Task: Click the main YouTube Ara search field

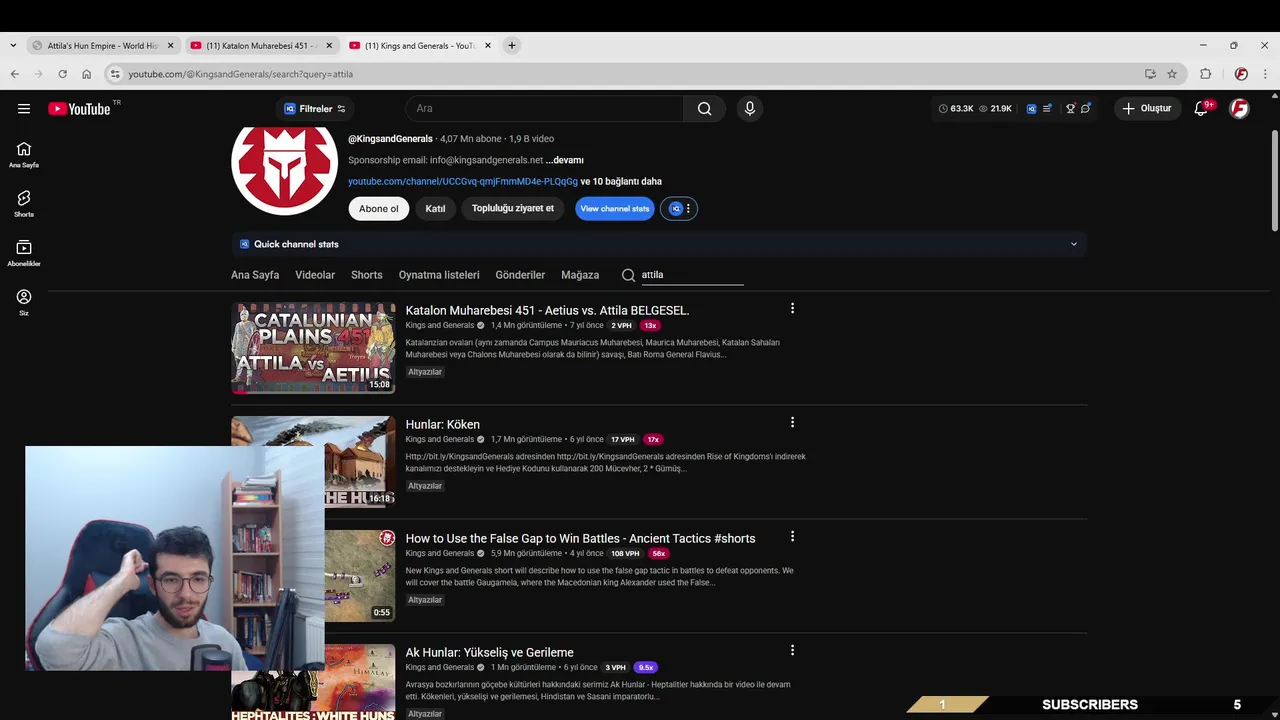Action: click(544, 109)
